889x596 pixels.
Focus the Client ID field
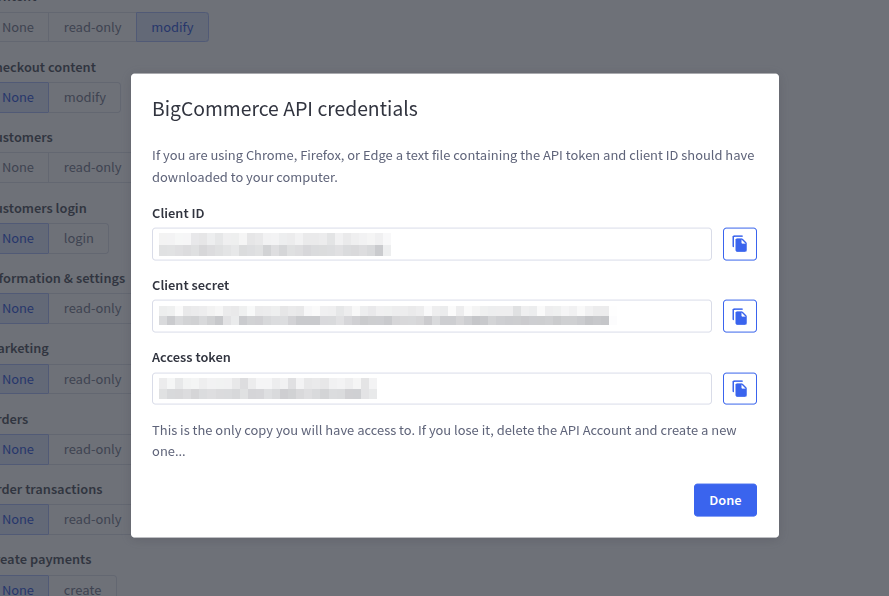(x=431, y=244)
